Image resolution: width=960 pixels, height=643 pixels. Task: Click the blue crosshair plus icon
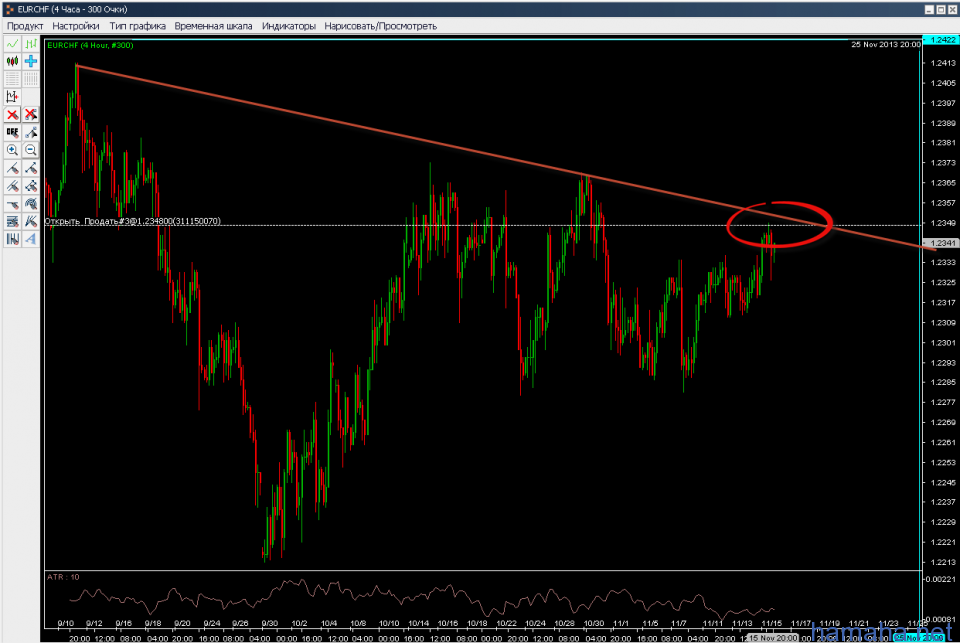(x=31, y=61)
